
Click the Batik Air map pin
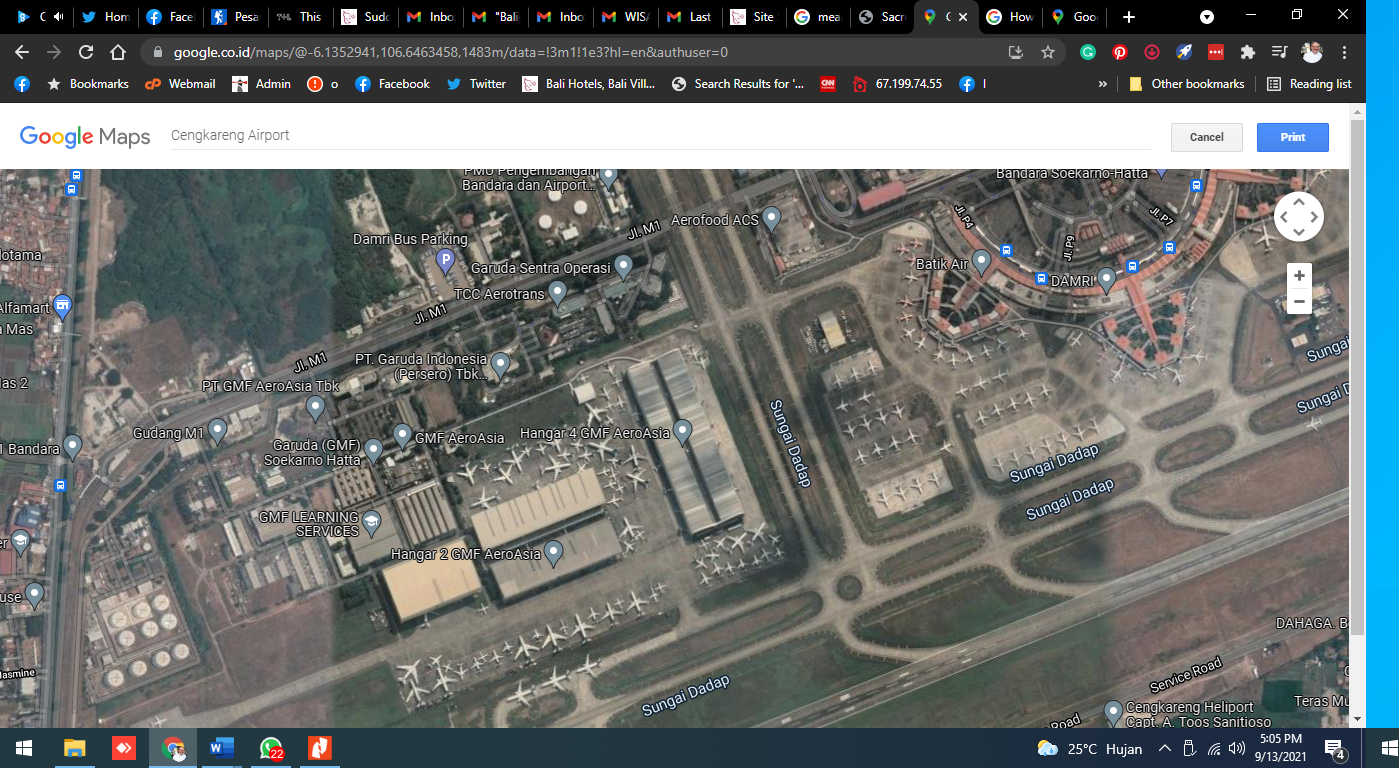tap(981, 262)
